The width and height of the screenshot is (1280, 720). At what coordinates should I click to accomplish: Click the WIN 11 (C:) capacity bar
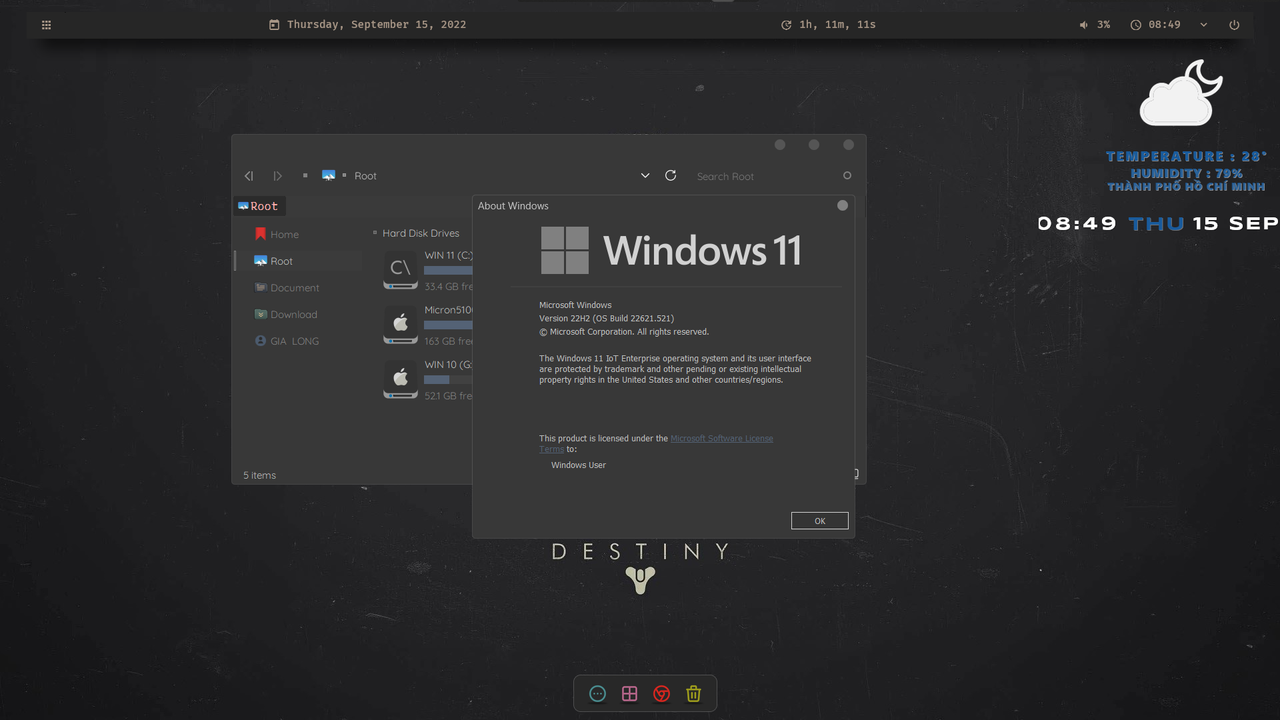point(448,270)
